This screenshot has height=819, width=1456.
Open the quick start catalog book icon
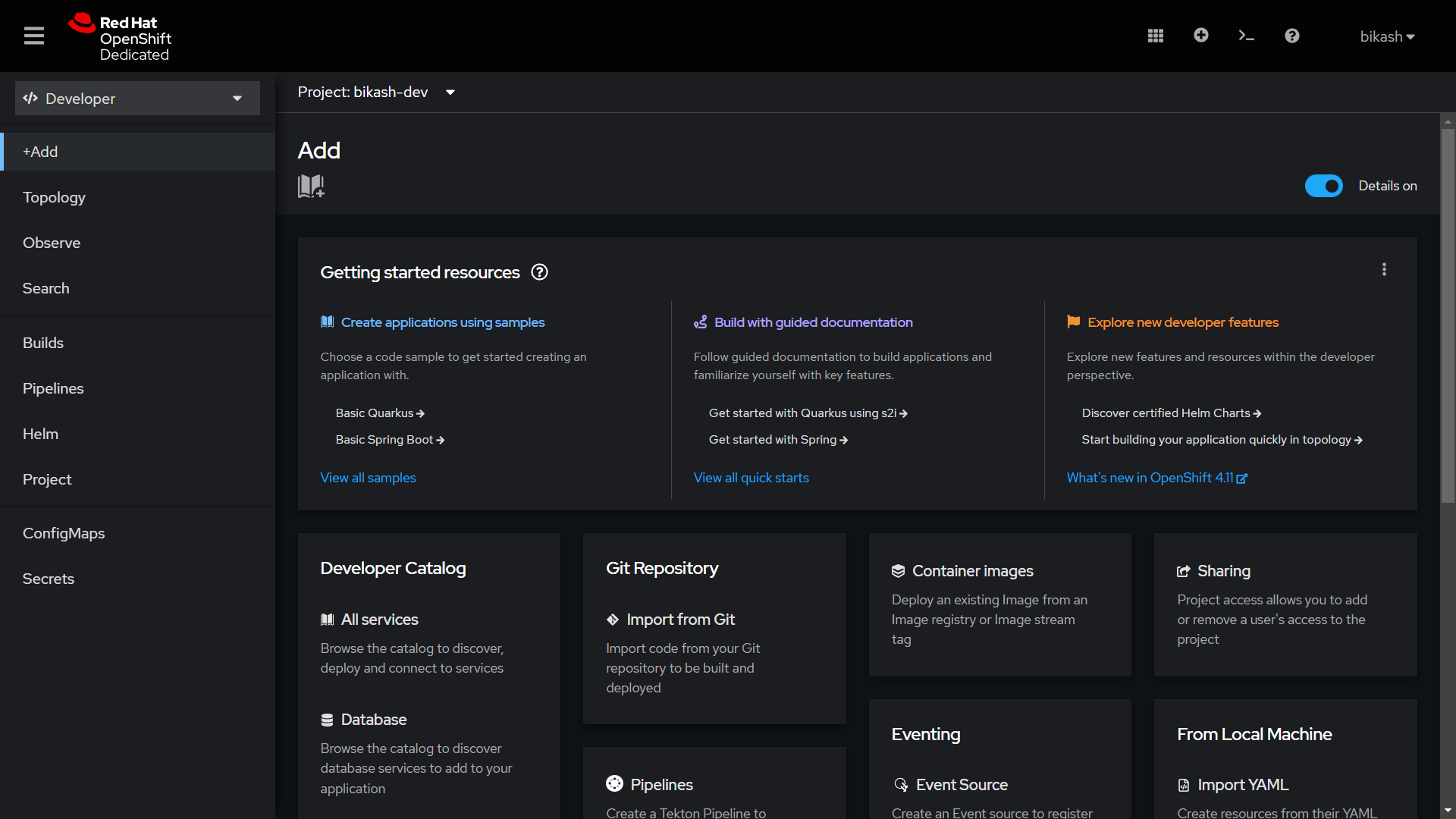pyautogui.click(x=311, y=186)
